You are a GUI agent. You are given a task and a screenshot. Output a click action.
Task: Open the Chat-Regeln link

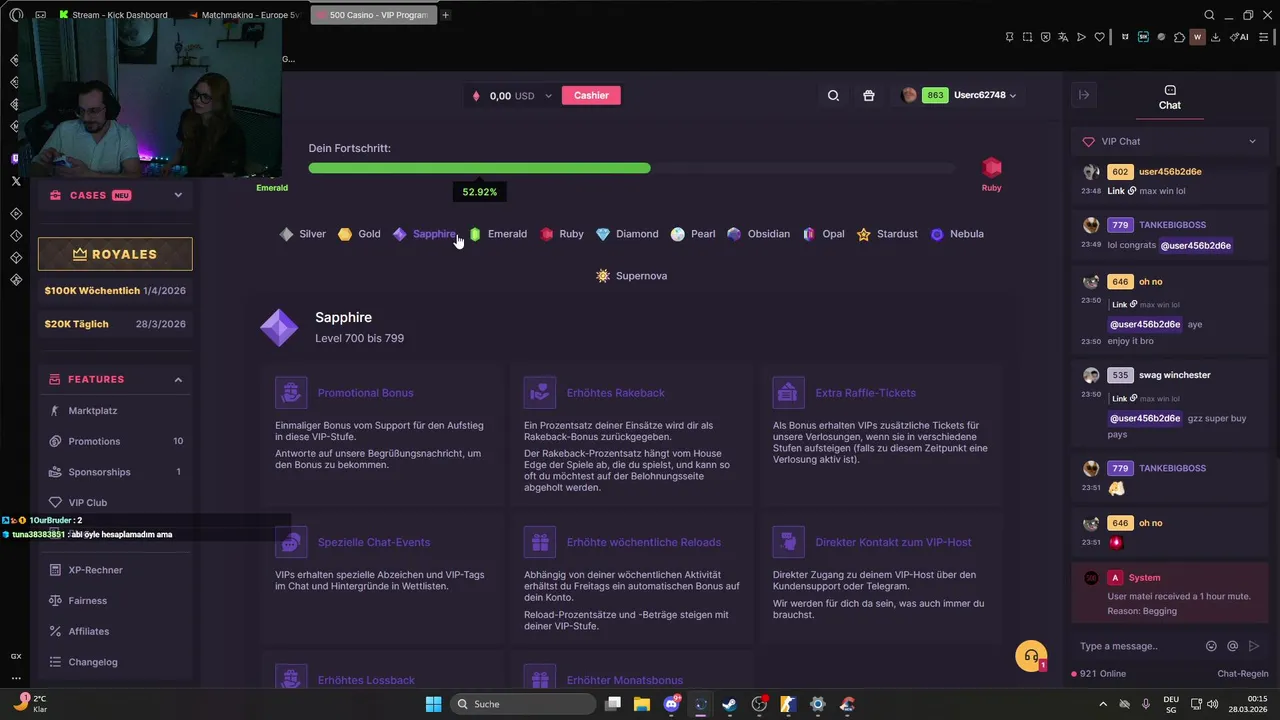pos(1242,674)
